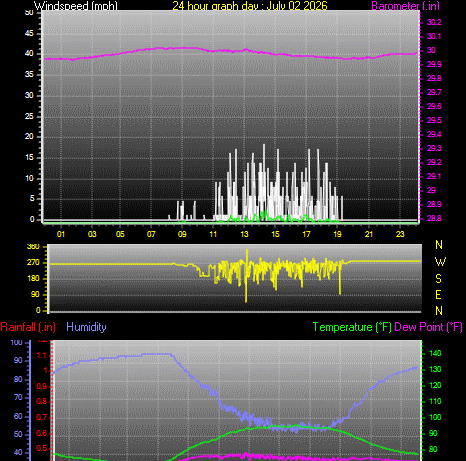Click the 29.7 barometer axis value
466x461 pixels.
coord(434,92)
